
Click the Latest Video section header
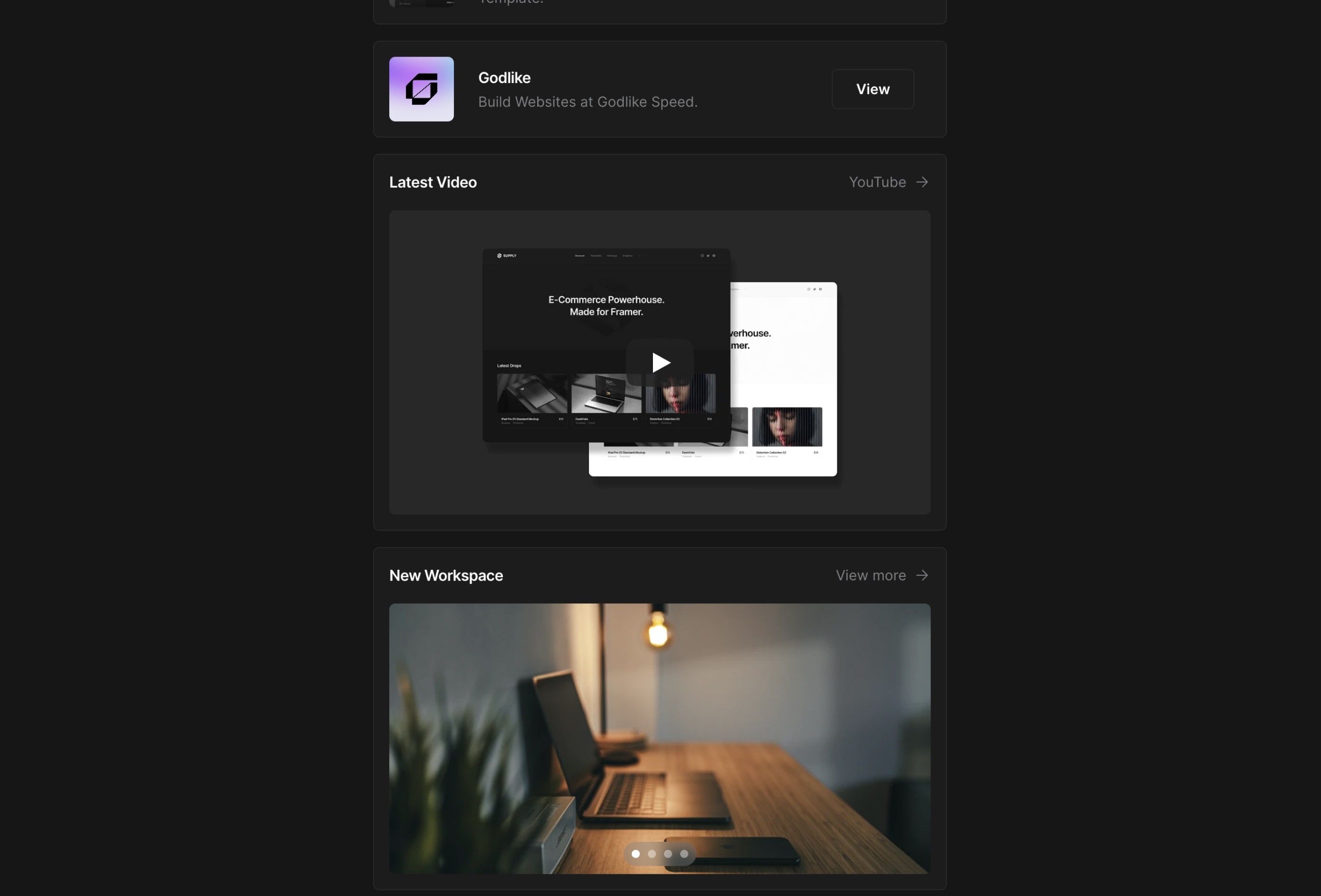tap(432, 181)
